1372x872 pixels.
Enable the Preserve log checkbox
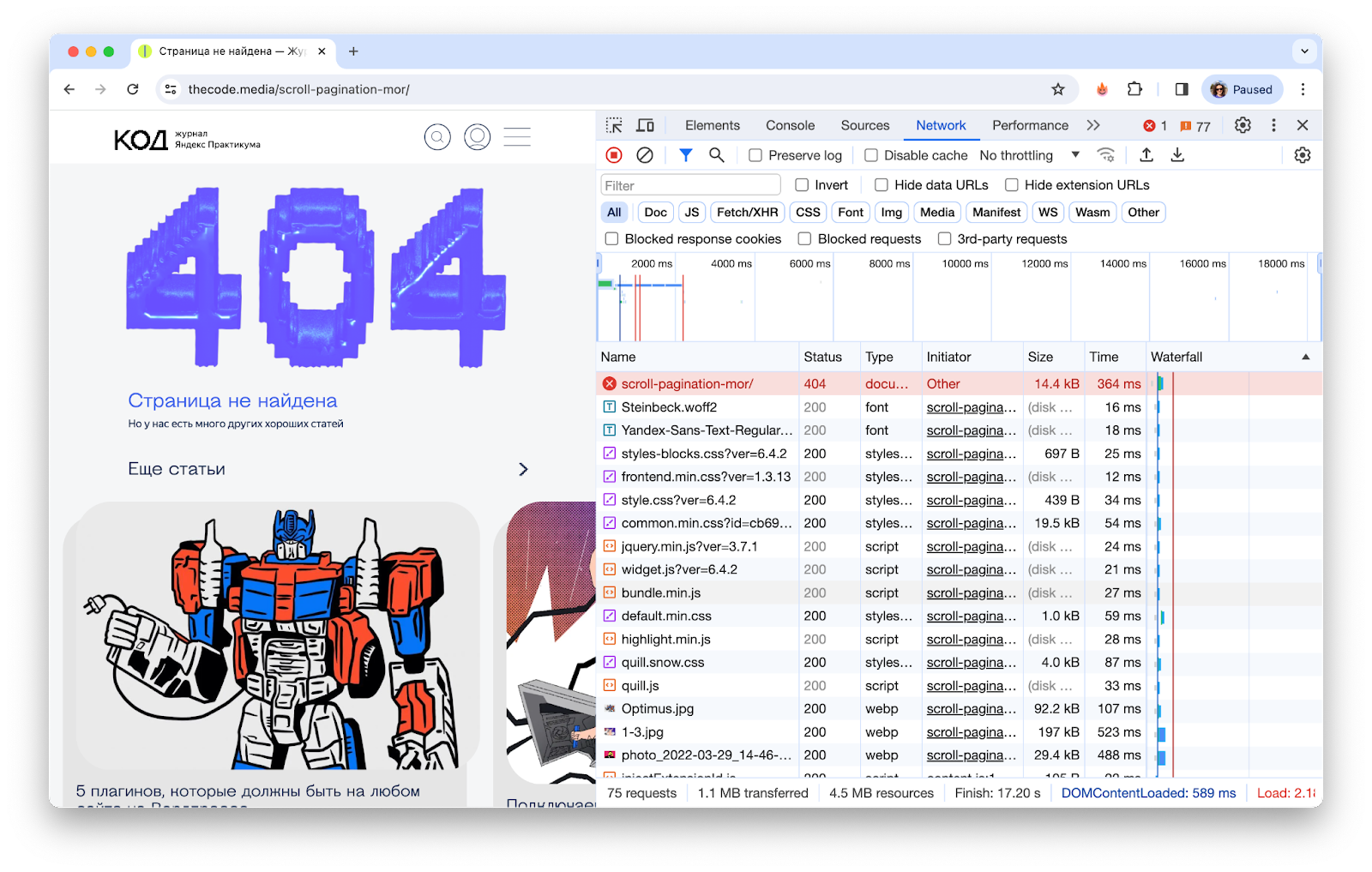coord(755,155)
